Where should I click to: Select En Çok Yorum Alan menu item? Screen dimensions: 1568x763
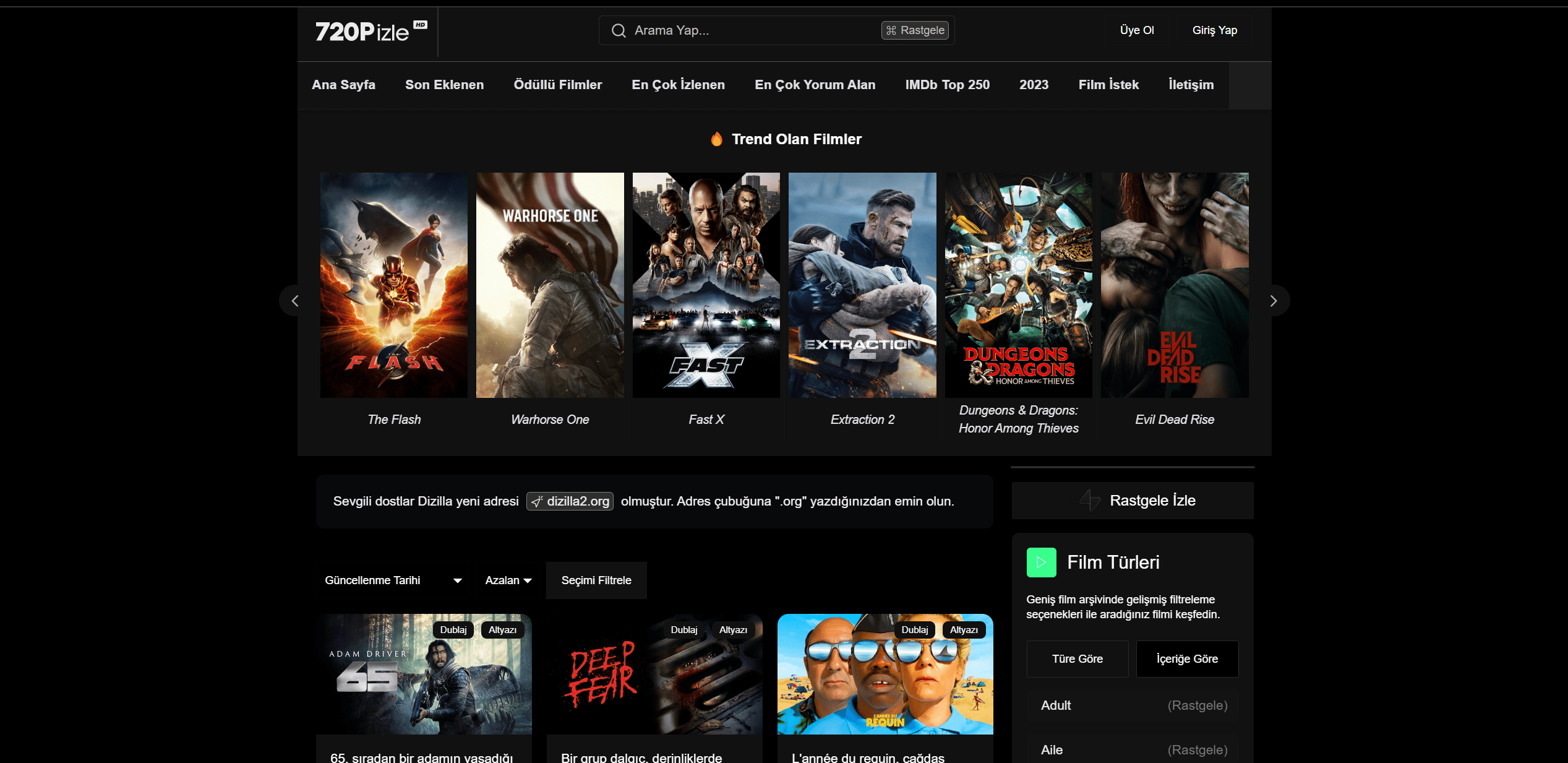click(x=815, y=85)
